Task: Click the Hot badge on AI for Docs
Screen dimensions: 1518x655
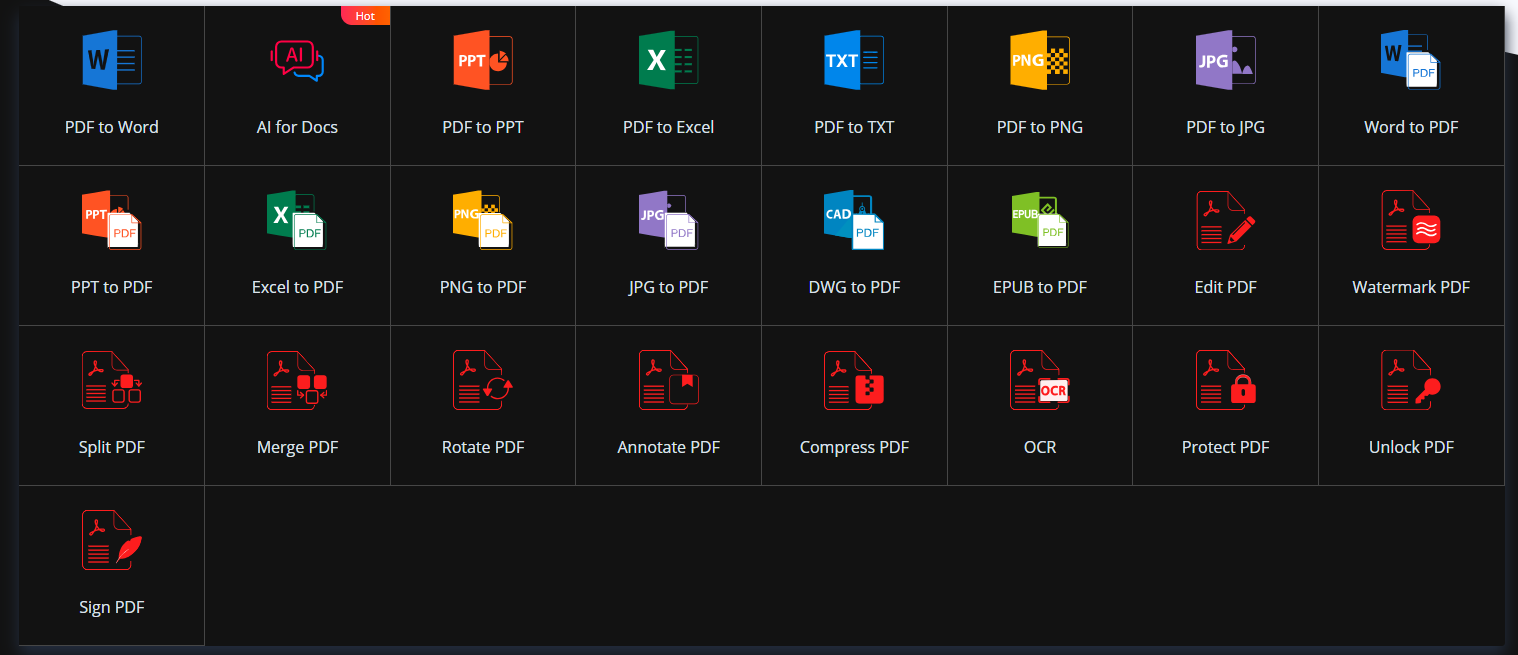Action: click(x=365, y=16)
